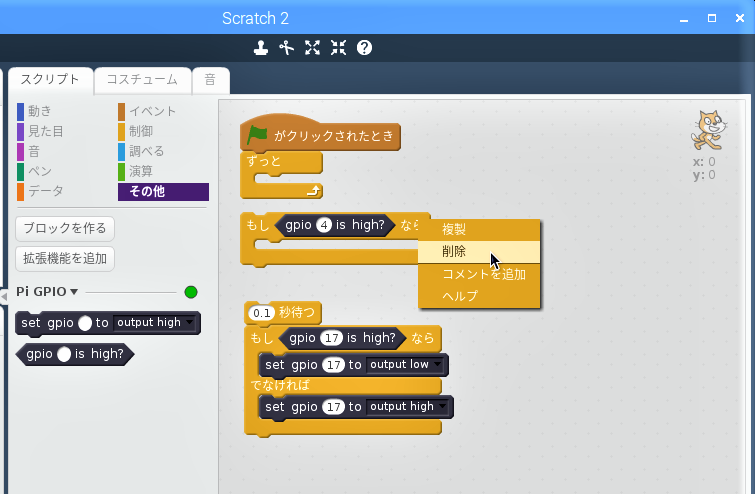Image resolution: width=755 pixels, height=494 pixels.
Task: Click gpio number field in palette set block
Action: (x=85, y=323)
